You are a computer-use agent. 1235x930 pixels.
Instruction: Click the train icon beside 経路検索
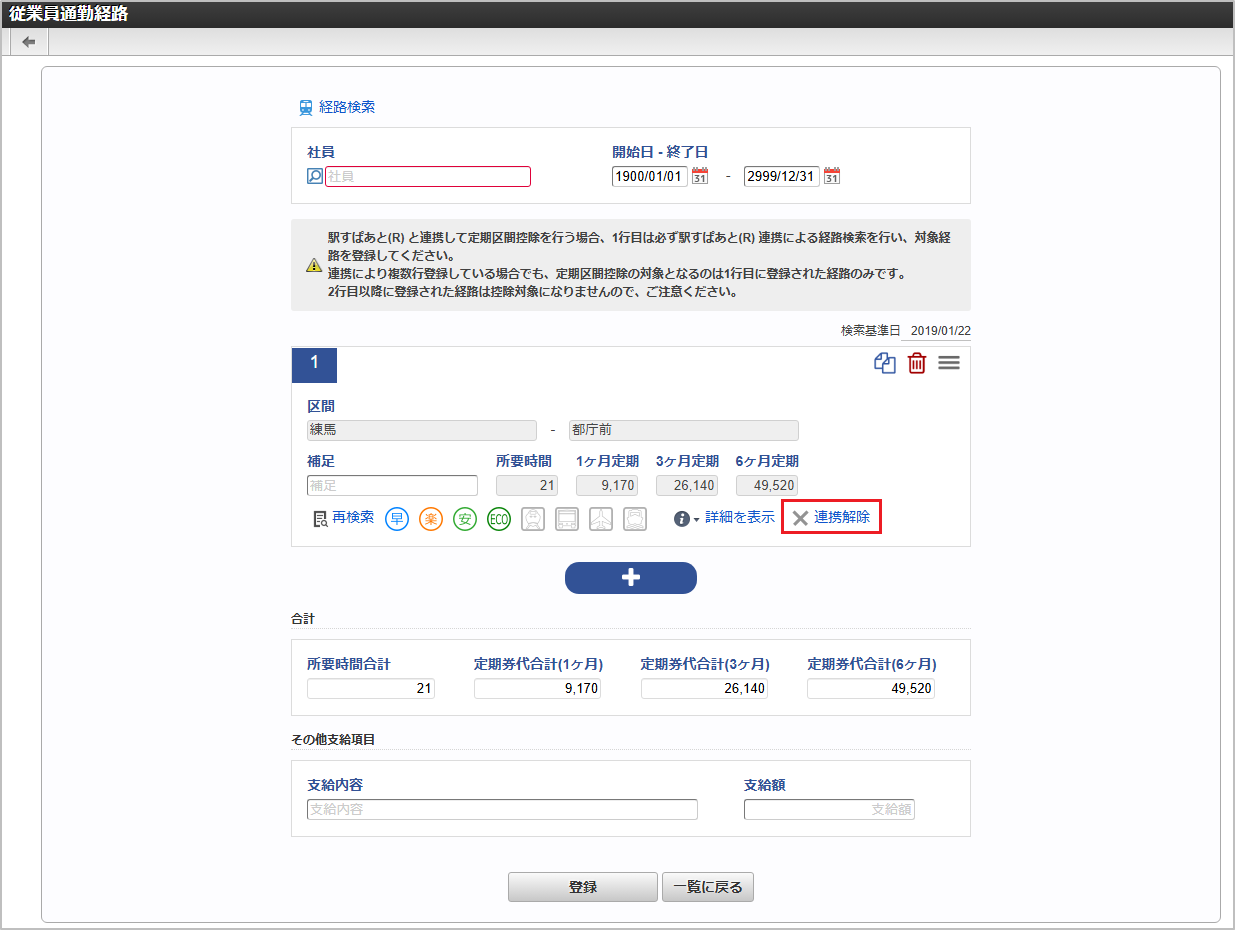tap(305, 107)
